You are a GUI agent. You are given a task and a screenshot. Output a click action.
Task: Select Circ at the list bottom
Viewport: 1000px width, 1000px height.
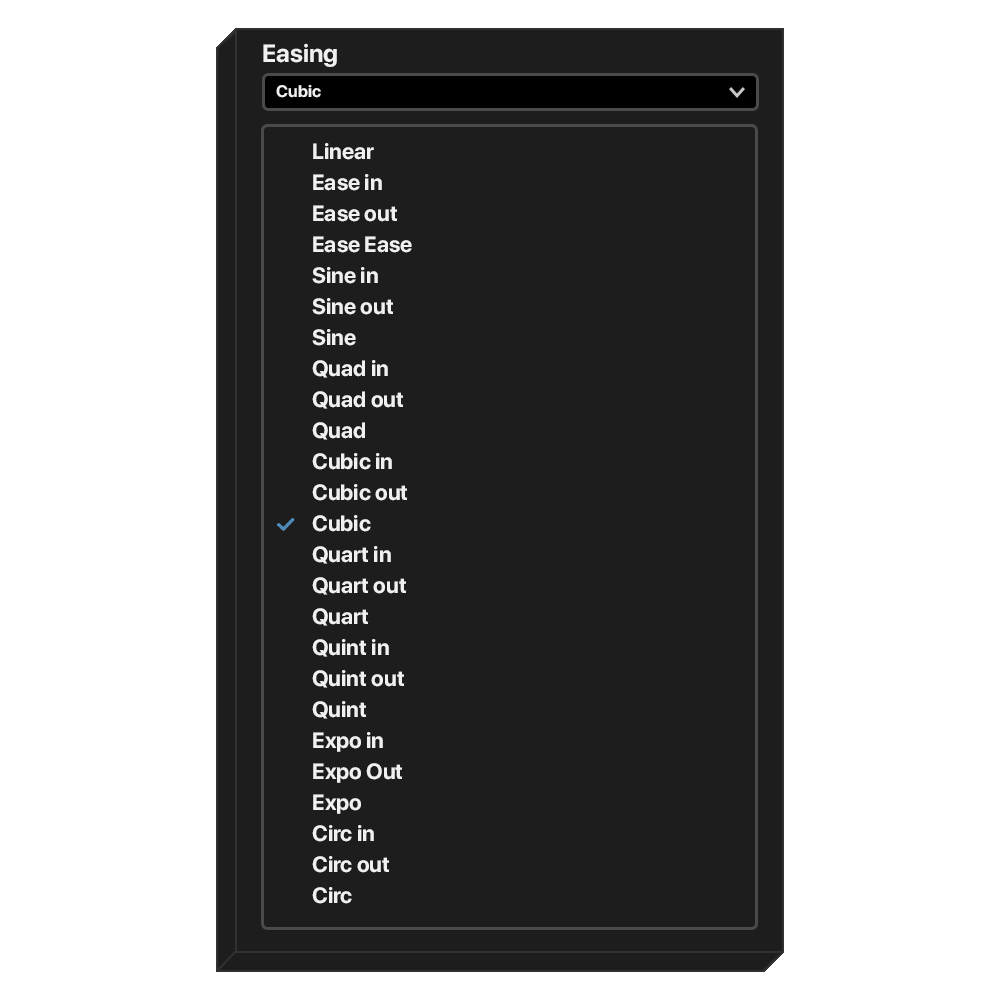click(x=332, y=896)
